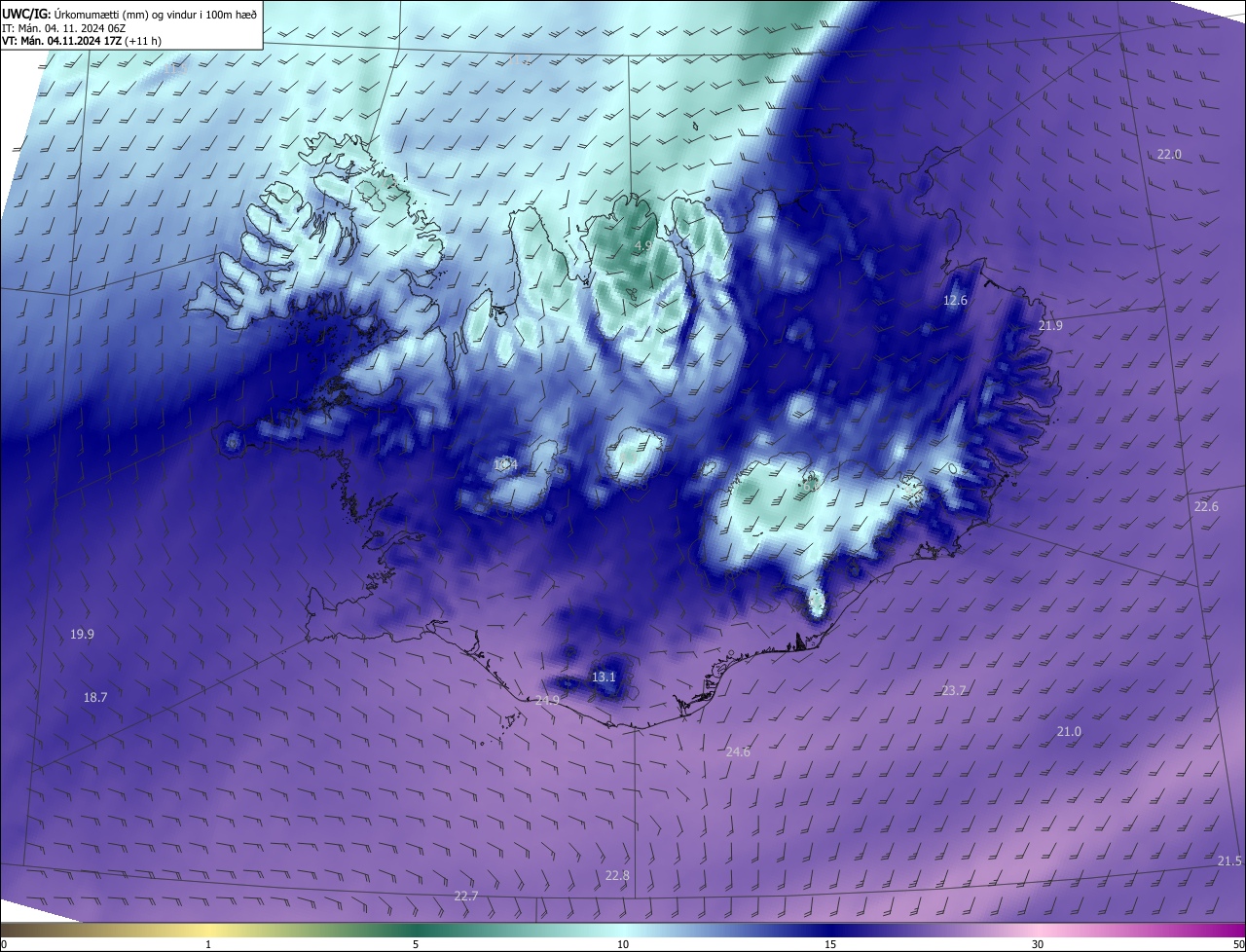The width and height of the screenshot is (1246, 952).
Task: Click the 22.7 value near the bottom
Action: click(x=466, y=896)
